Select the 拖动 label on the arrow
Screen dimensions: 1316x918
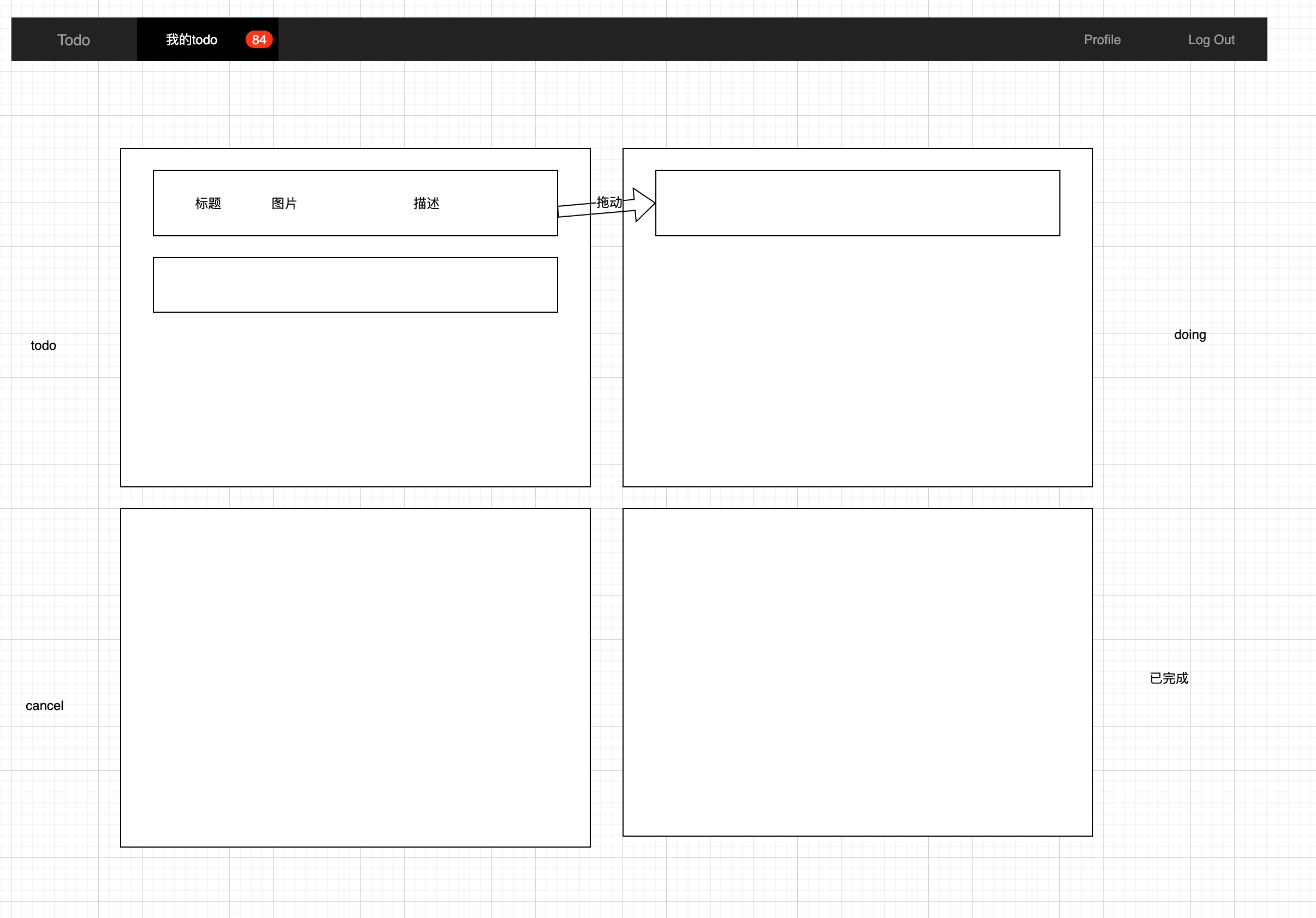(x=608, y=202)
